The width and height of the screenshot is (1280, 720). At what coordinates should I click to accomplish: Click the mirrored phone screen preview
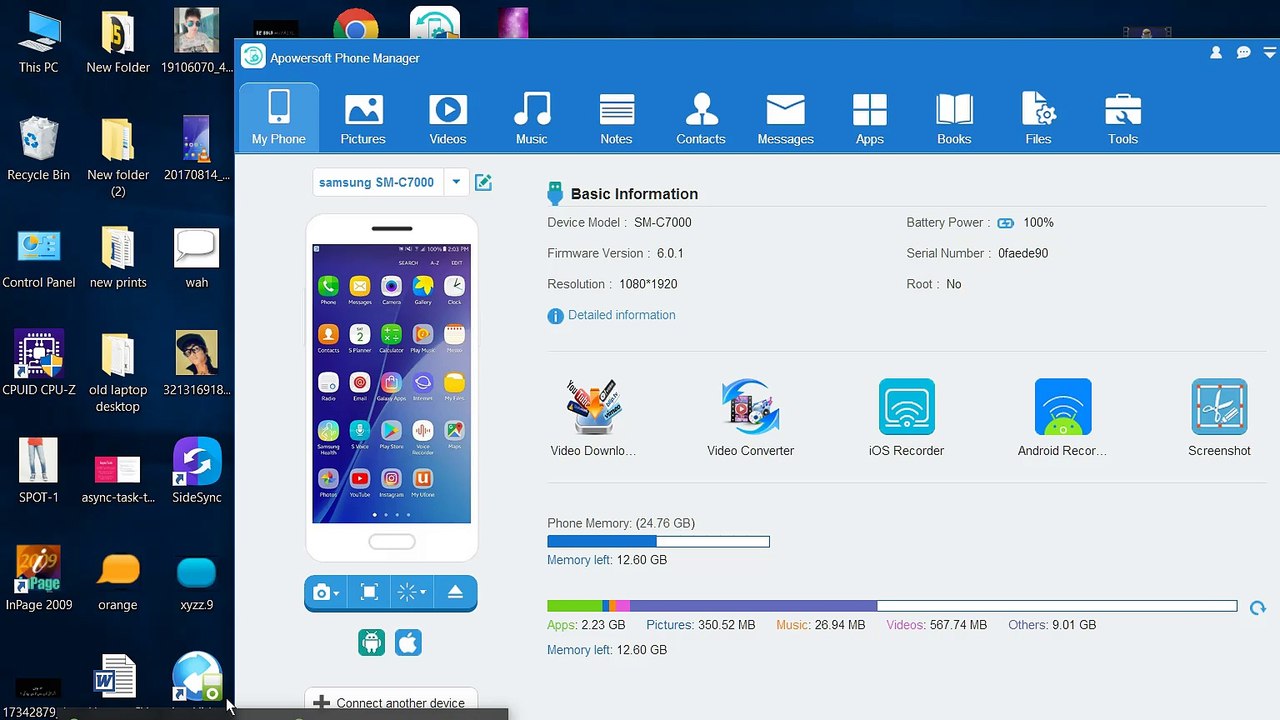pos(391,383)
